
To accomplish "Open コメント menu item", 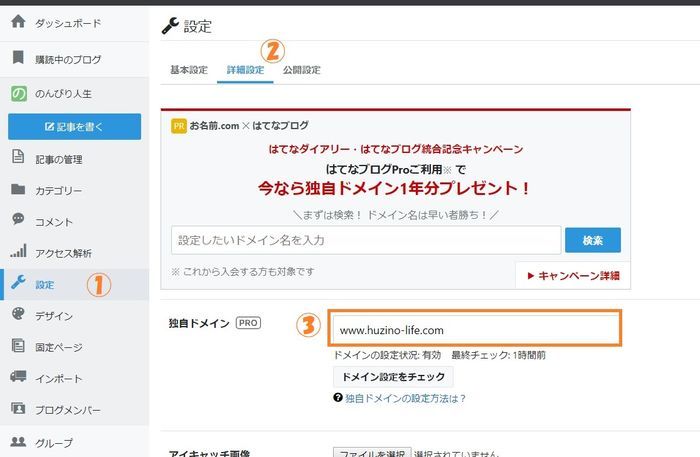I will tap(54, 222).
